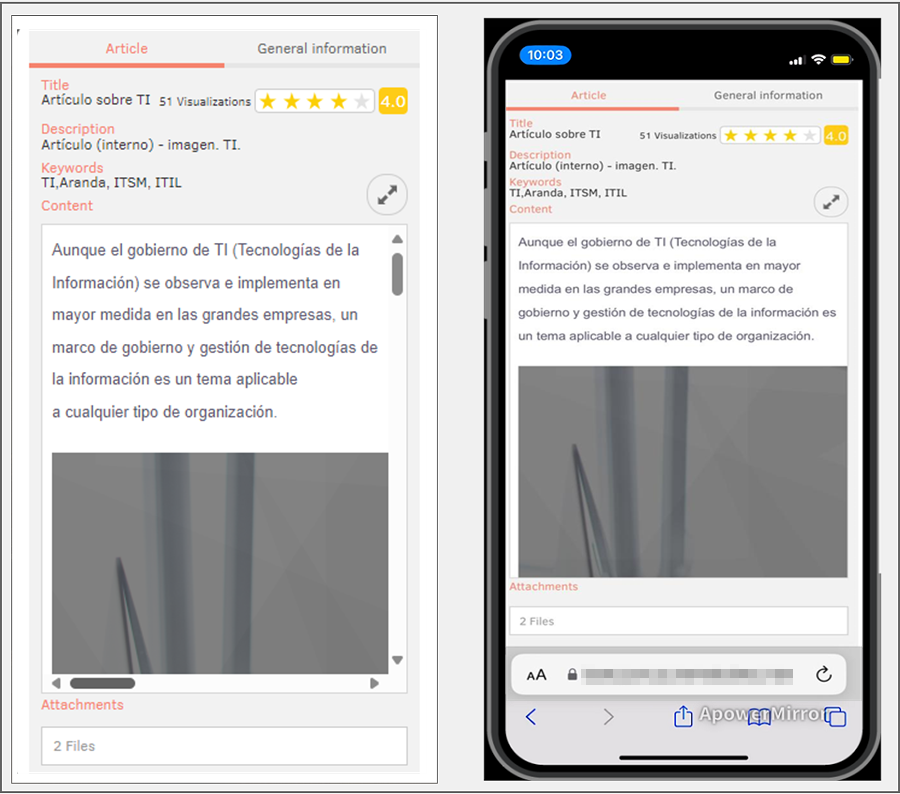Click the 4.0 rating badge in left panel

[x=393, y=102]
